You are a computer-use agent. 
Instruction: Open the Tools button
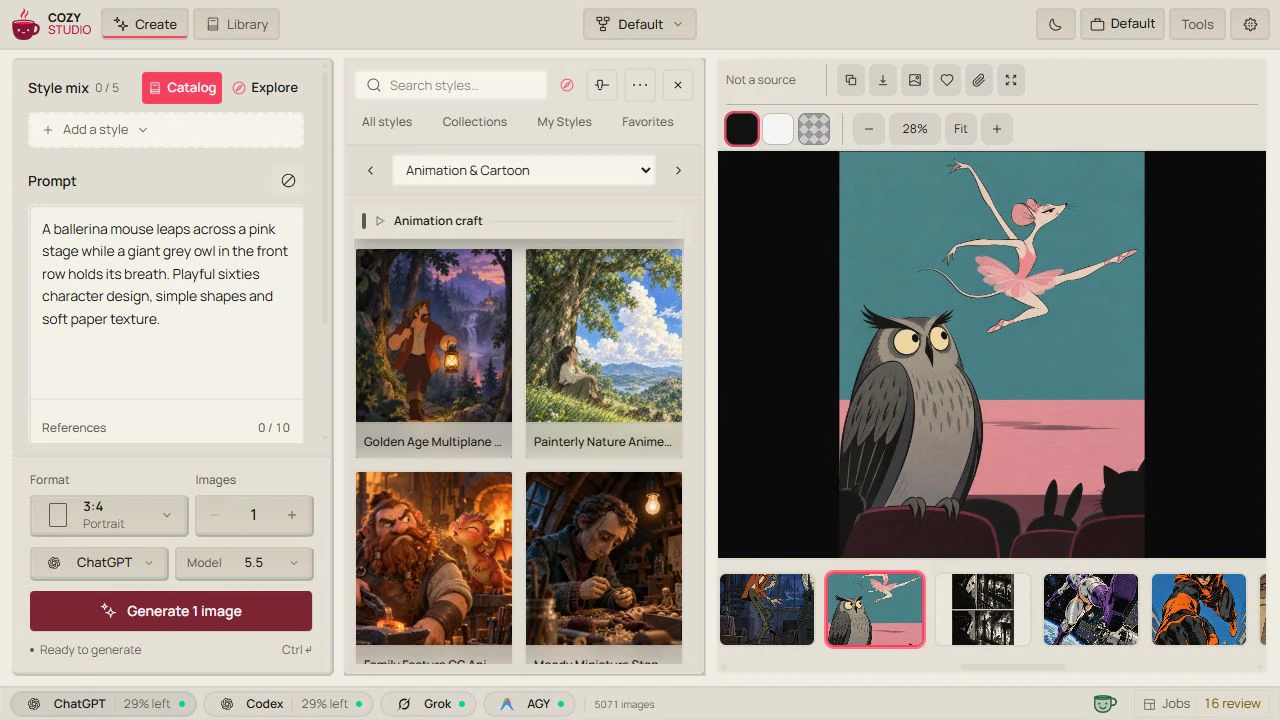click(x=1197, y=24)
